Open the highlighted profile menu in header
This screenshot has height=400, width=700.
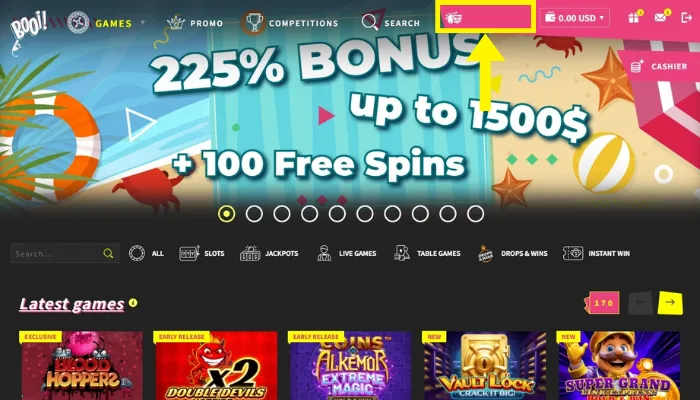[485, 18]
